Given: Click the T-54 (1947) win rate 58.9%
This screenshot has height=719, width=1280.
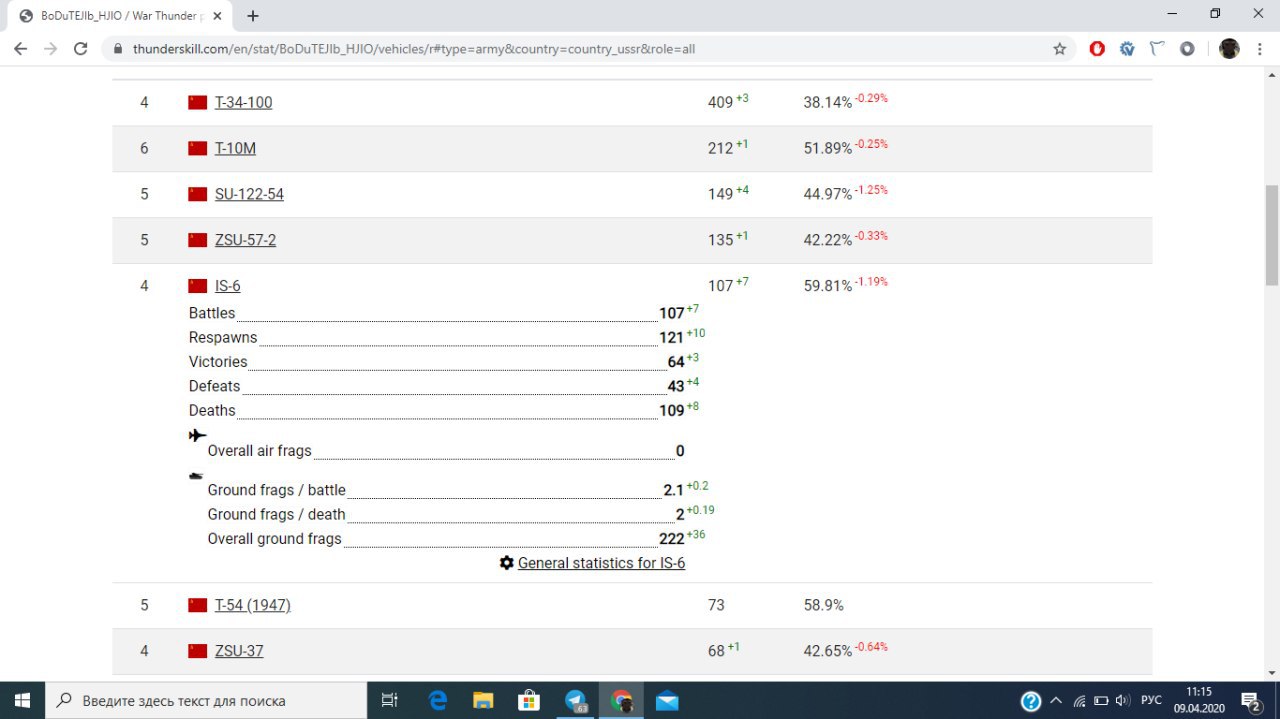Looking at the screenshot, I should tap(824, 605).
